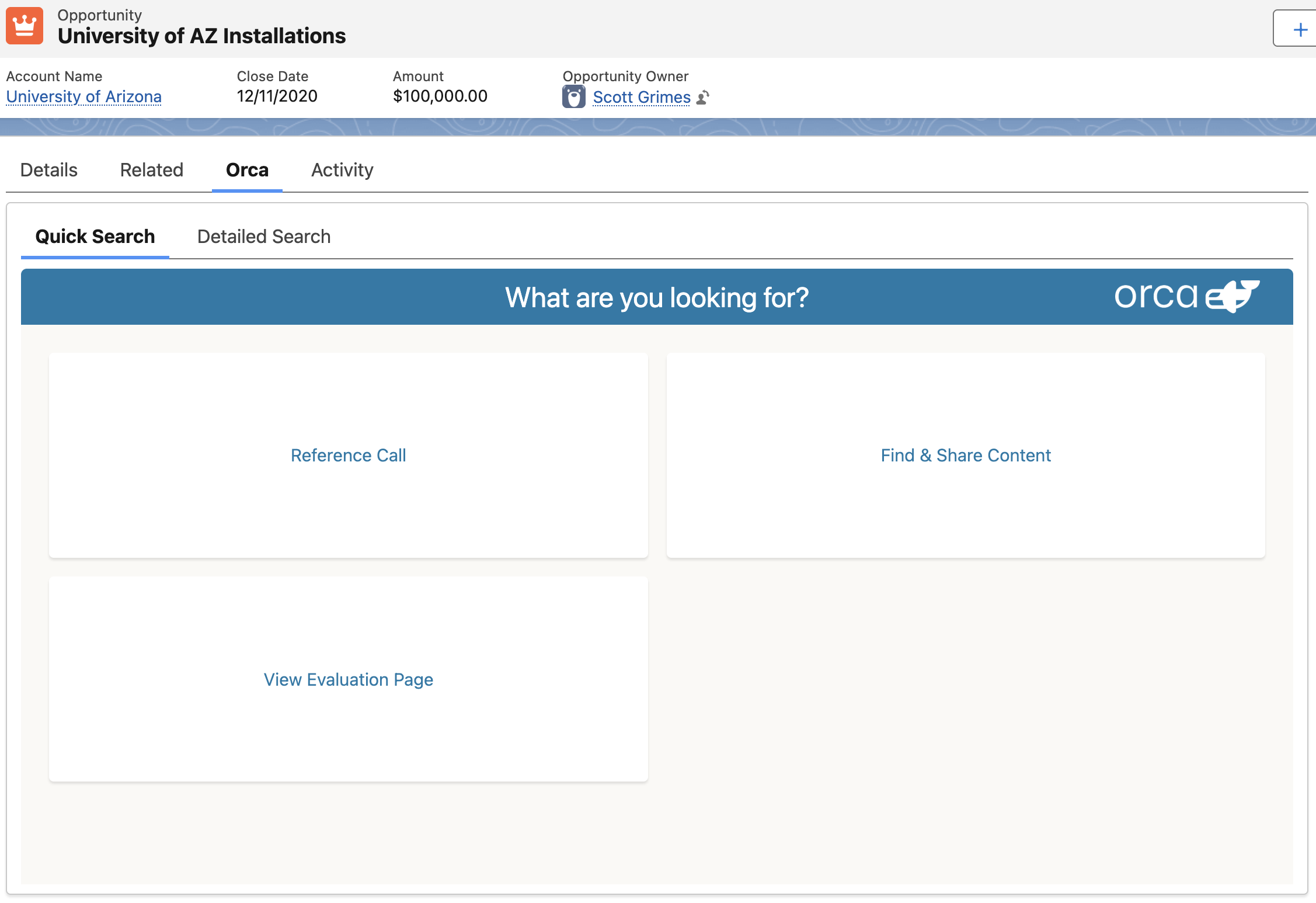Switch to the Related tab
The image size is (1316, 903).
point(151,170)
